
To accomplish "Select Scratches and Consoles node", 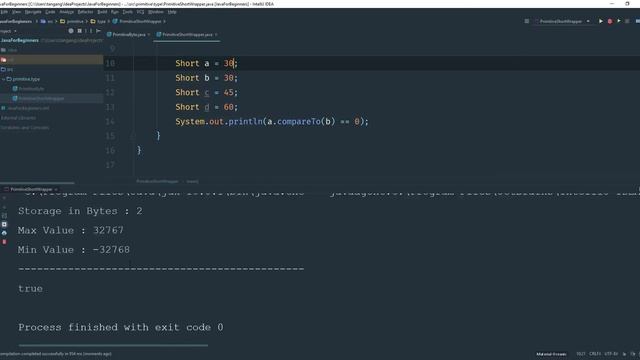I will [x=25, y=128].
